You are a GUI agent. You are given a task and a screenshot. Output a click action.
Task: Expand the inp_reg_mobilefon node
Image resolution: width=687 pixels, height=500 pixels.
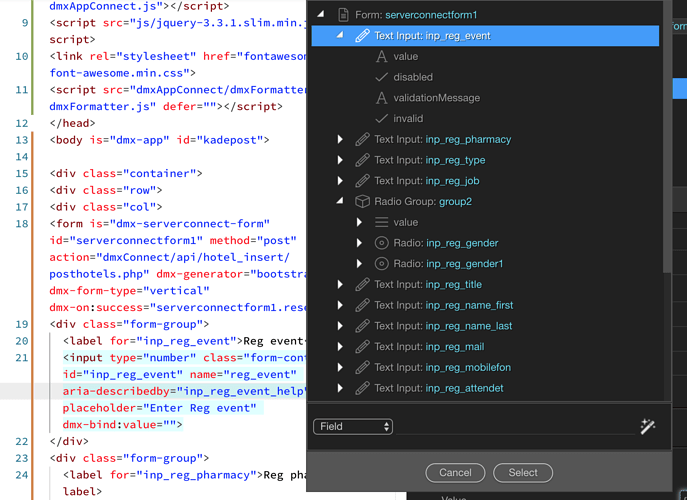(x=340, y=367)
